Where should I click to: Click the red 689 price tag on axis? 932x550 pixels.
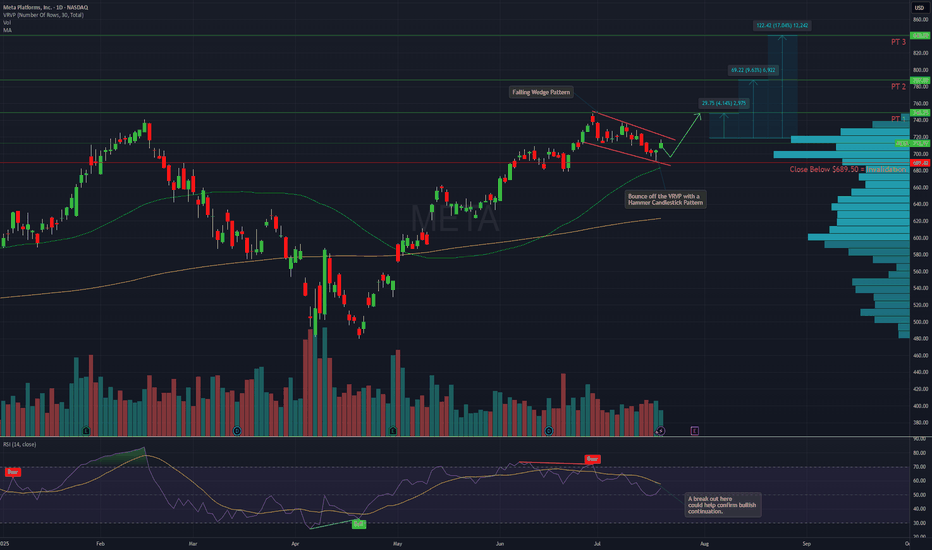pos(920,163)
